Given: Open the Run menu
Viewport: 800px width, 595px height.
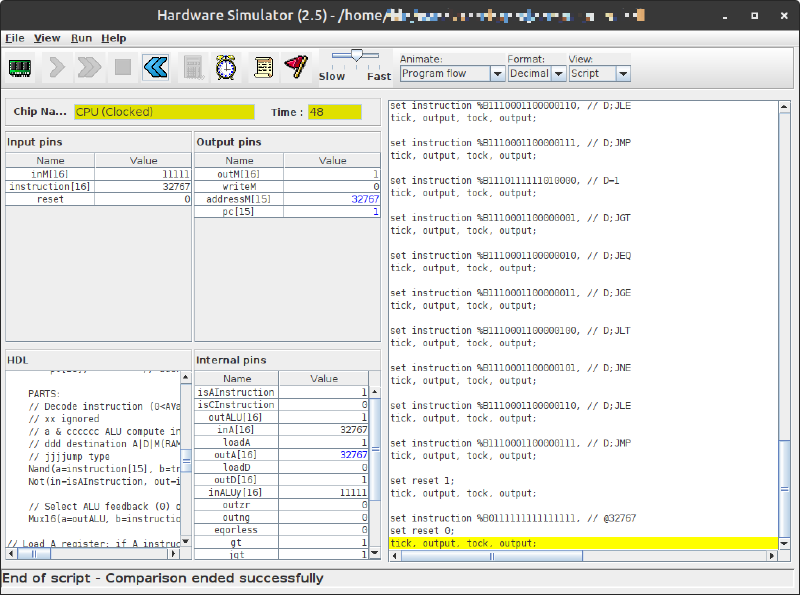Looking at the screenshot, I should coord(81,38).
